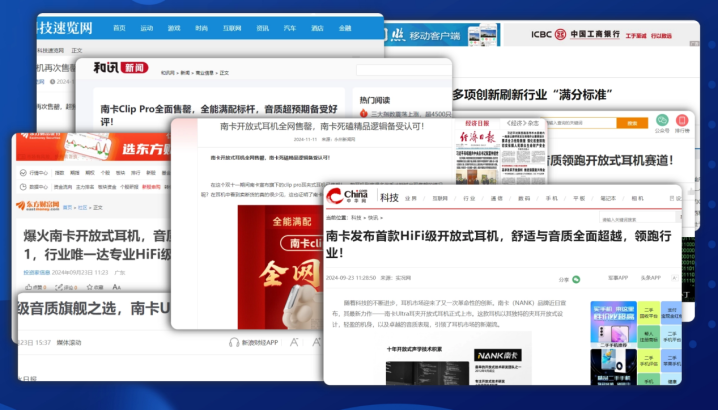Image resolution: width=718 pixels, height=410 pixels.
Task: Open 互联网 in 科技速览网 navigation
Action: pyautogui.click(x=232, y=28)
